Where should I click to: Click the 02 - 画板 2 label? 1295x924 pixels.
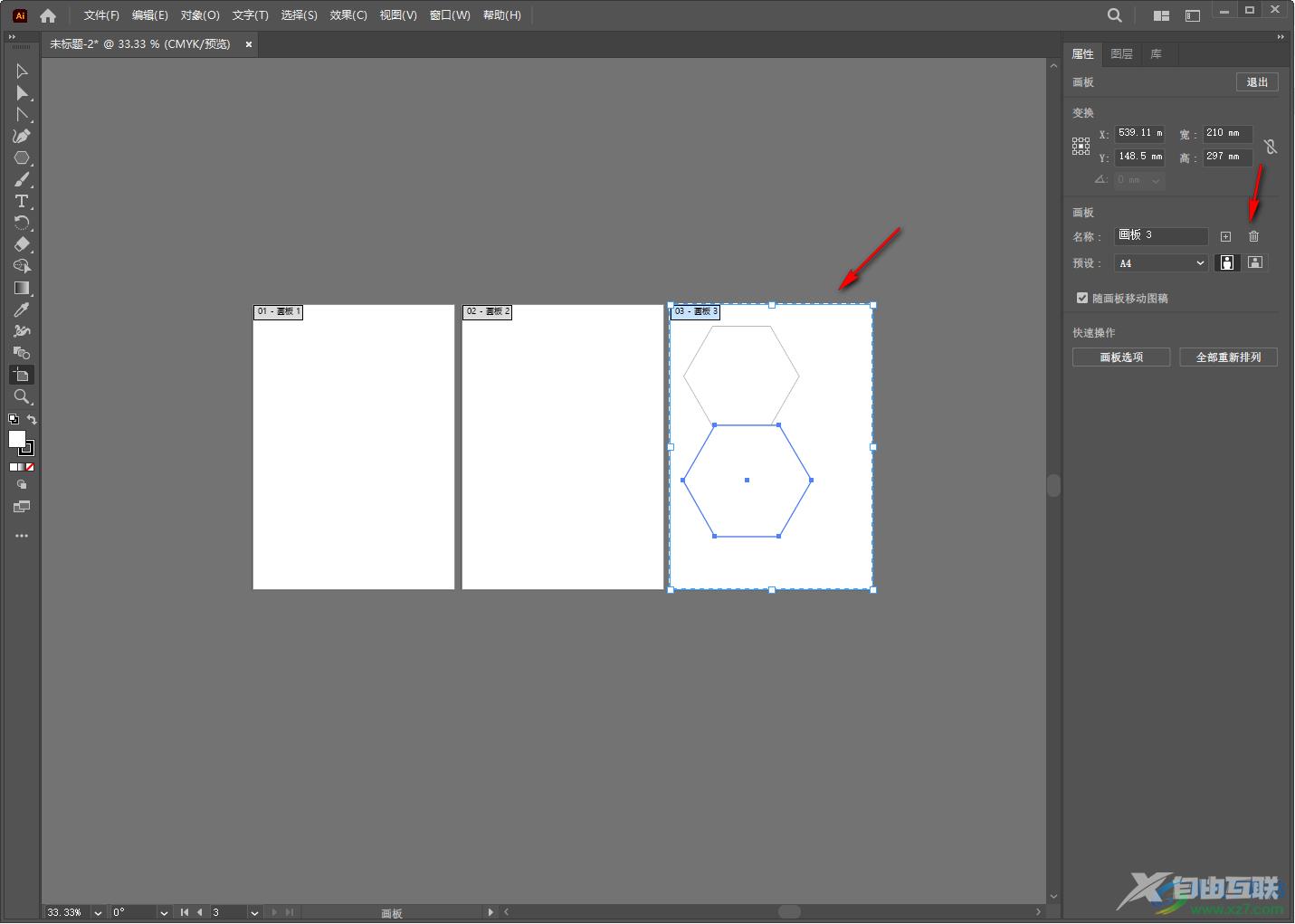click(x=487, y=312)
